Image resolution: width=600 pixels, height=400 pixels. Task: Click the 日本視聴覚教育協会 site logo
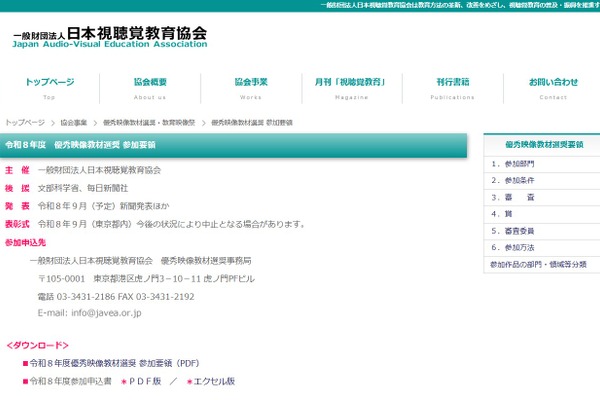click(110, 37)
